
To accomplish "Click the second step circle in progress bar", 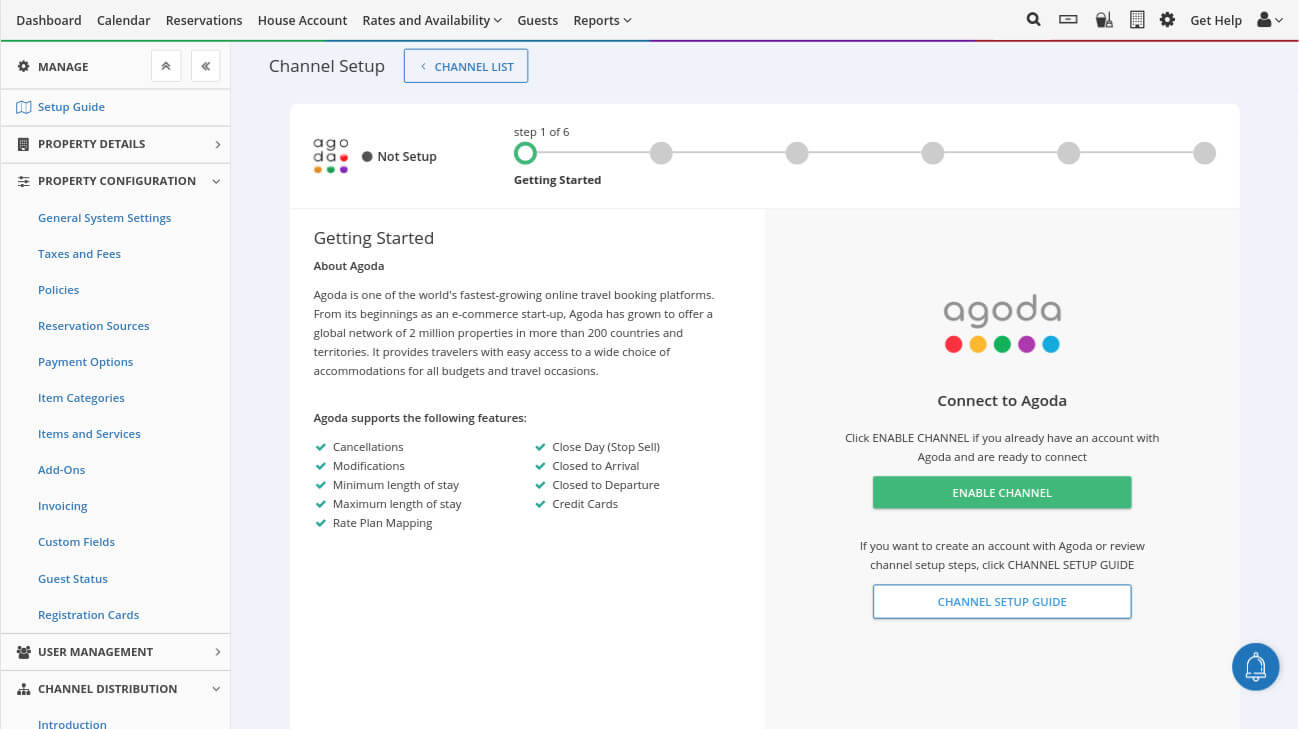I will [x=661, y=153].
